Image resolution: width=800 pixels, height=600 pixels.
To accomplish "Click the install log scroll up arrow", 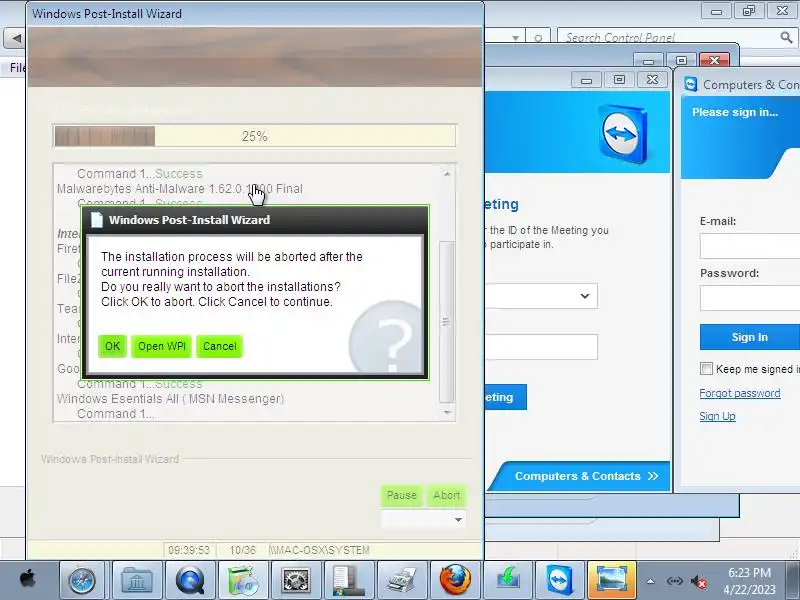I will point(447,174).
